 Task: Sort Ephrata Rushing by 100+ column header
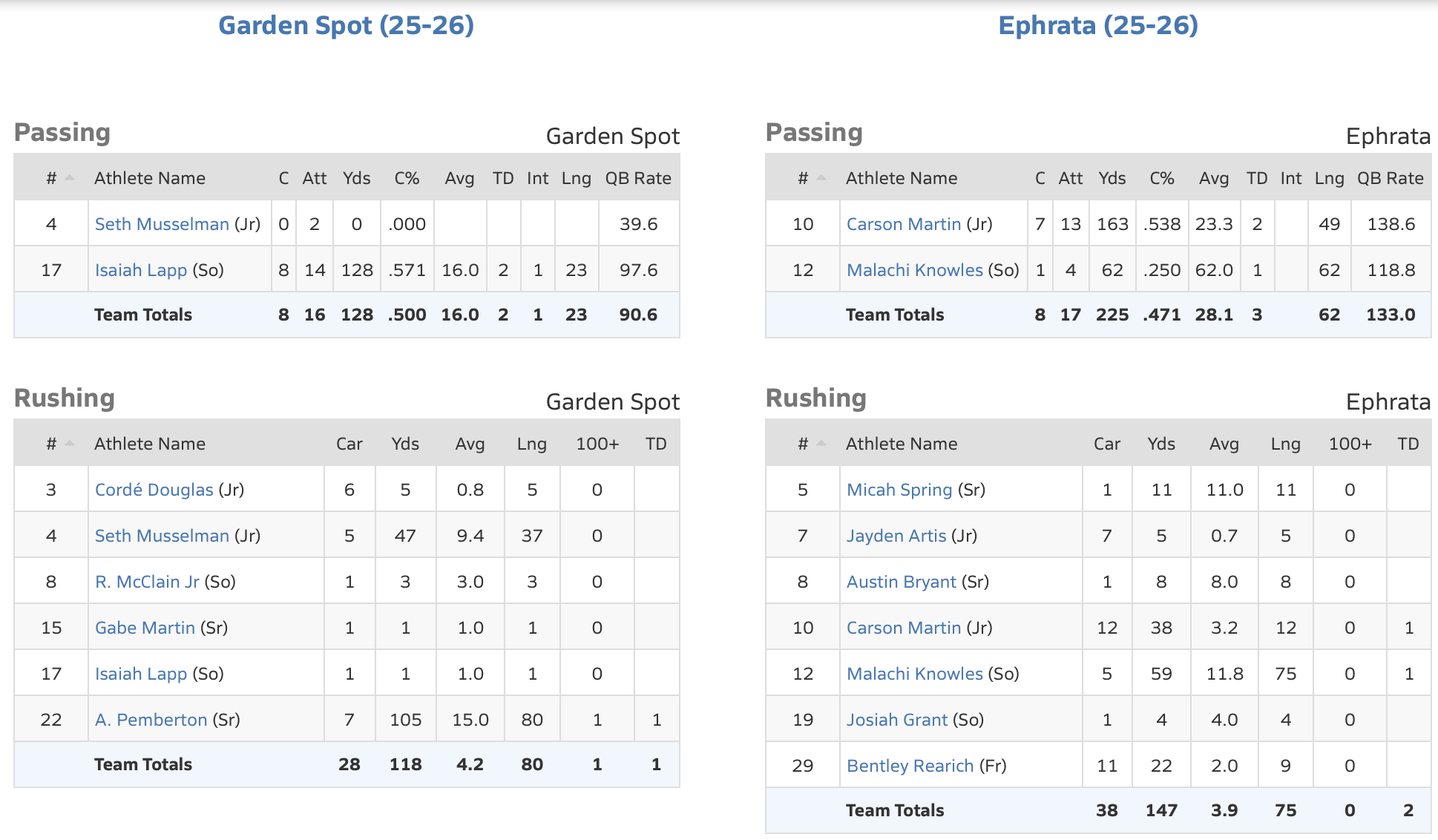coord(1350,444)
